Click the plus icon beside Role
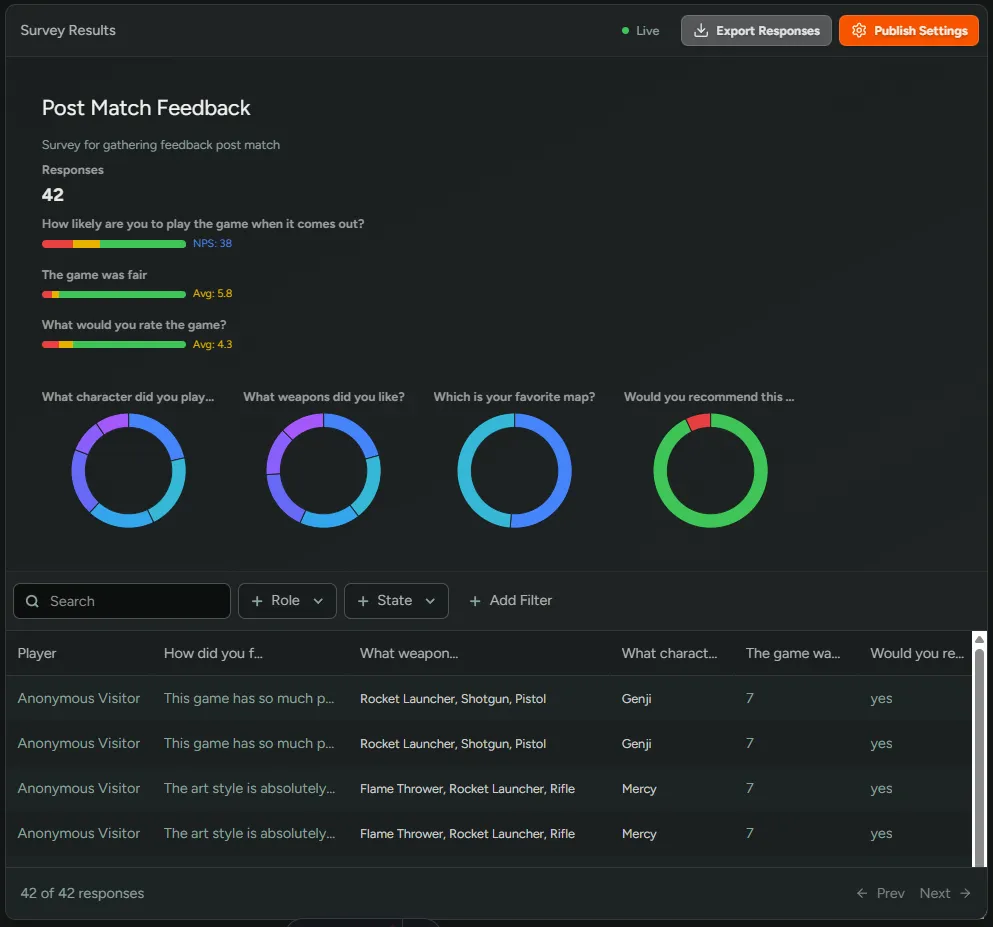This screenshot has height=927, width=993. tap(257, 601)
